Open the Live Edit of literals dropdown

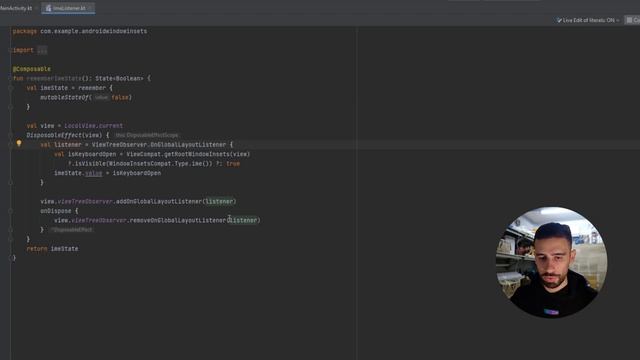(588, 20)
